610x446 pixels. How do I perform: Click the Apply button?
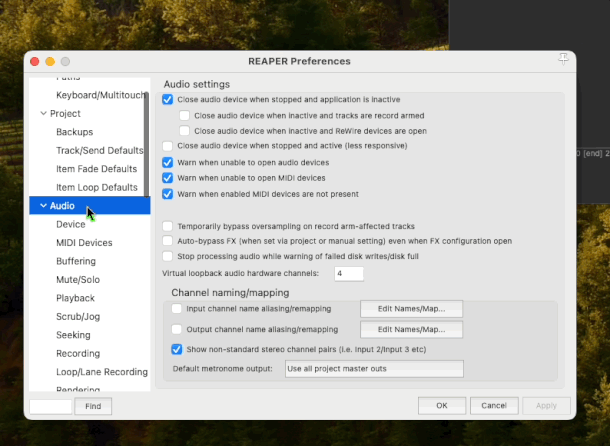[x=546, y=406]
